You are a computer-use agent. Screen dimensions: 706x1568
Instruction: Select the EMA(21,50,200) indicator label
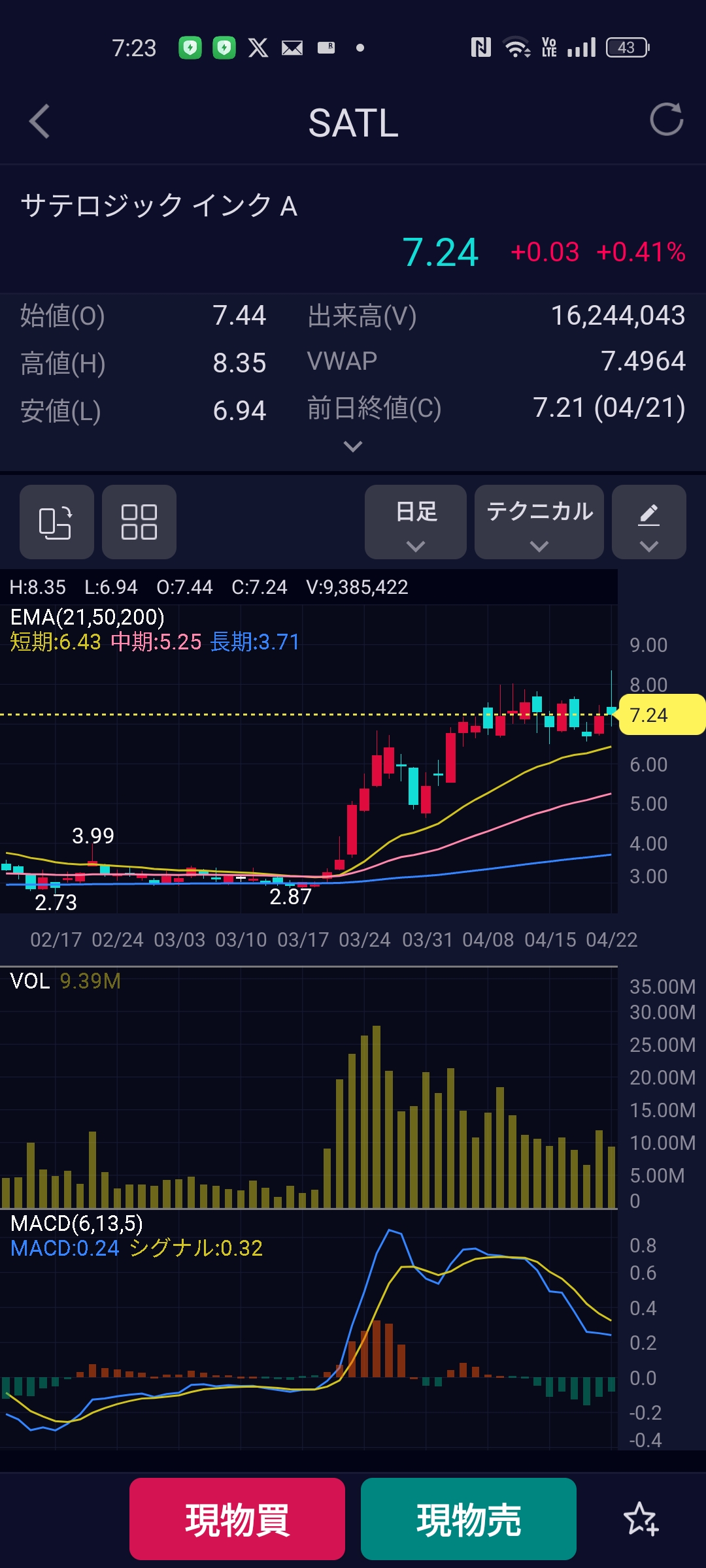coord(87,617)
